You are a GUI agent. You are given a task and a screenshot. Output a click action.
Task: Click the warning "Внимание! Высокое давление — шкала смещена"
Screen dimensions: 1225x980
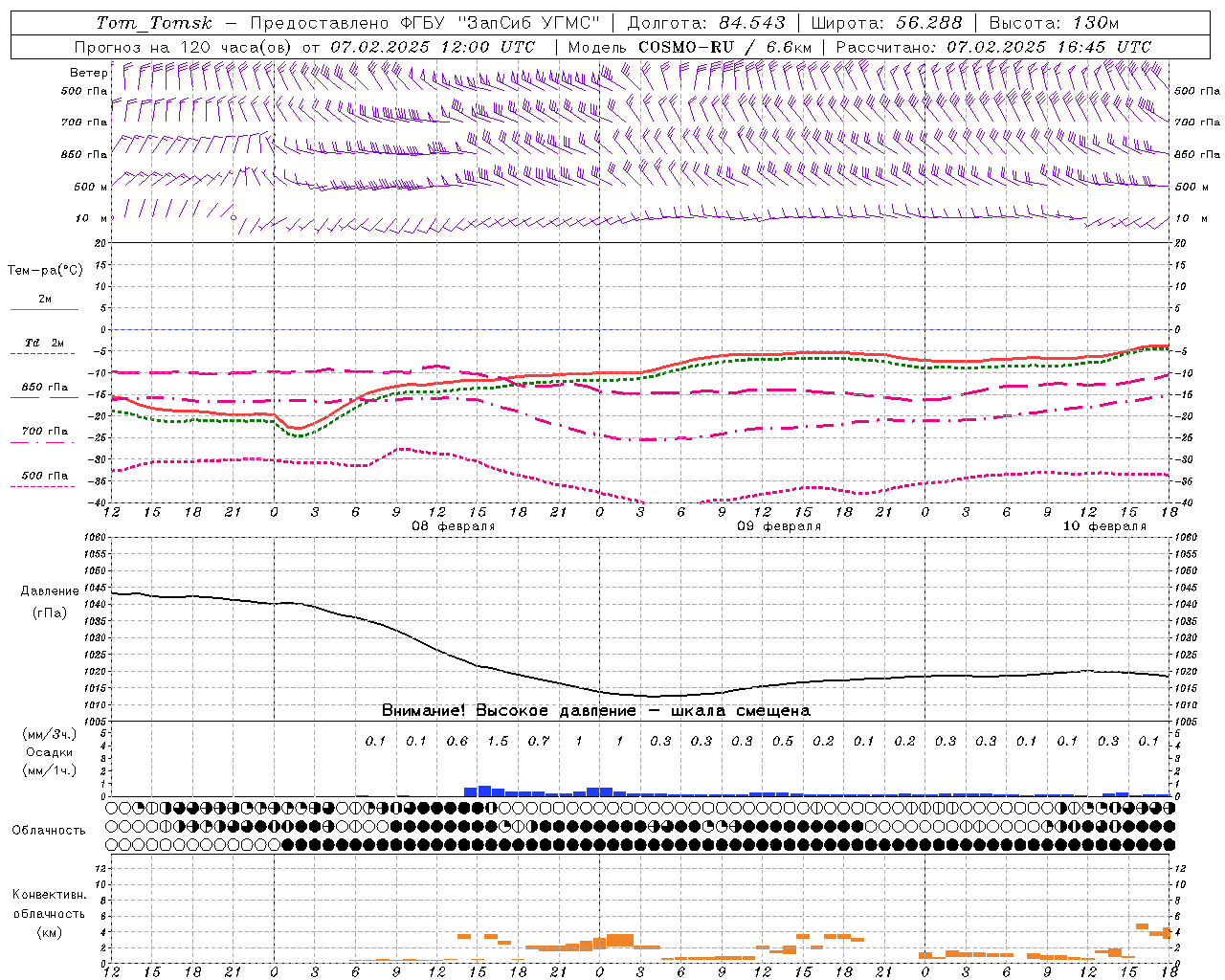(595, 710)
